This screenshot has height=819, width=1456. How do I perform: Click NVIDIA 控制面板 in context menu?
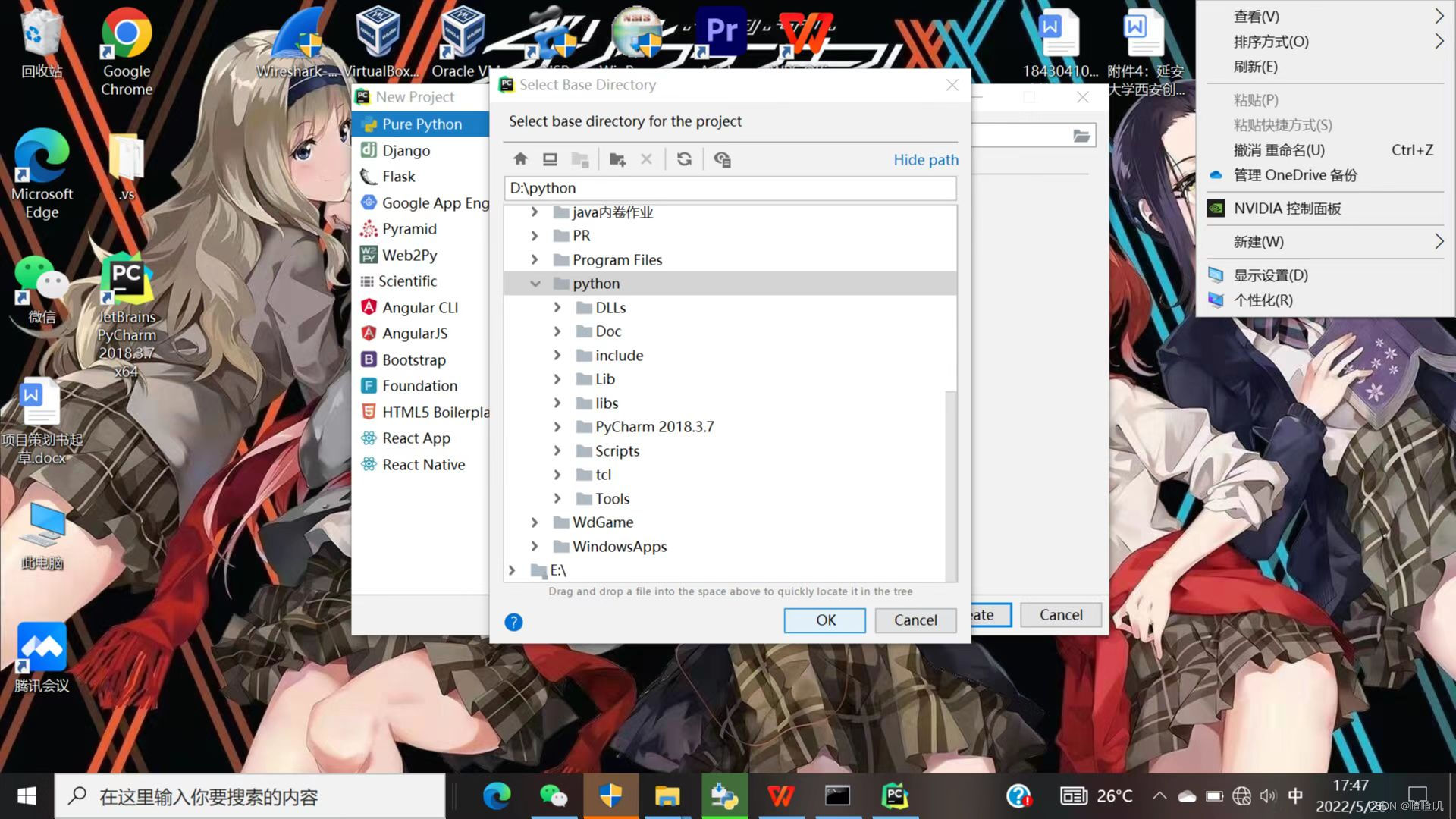coord(1287,209)
